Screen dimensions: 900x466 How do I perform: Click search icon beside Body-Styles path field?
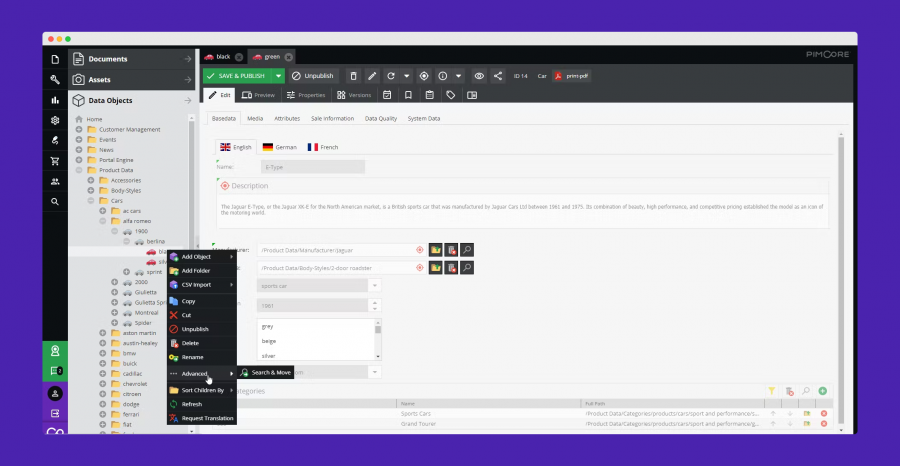click(x=467, y=267)
